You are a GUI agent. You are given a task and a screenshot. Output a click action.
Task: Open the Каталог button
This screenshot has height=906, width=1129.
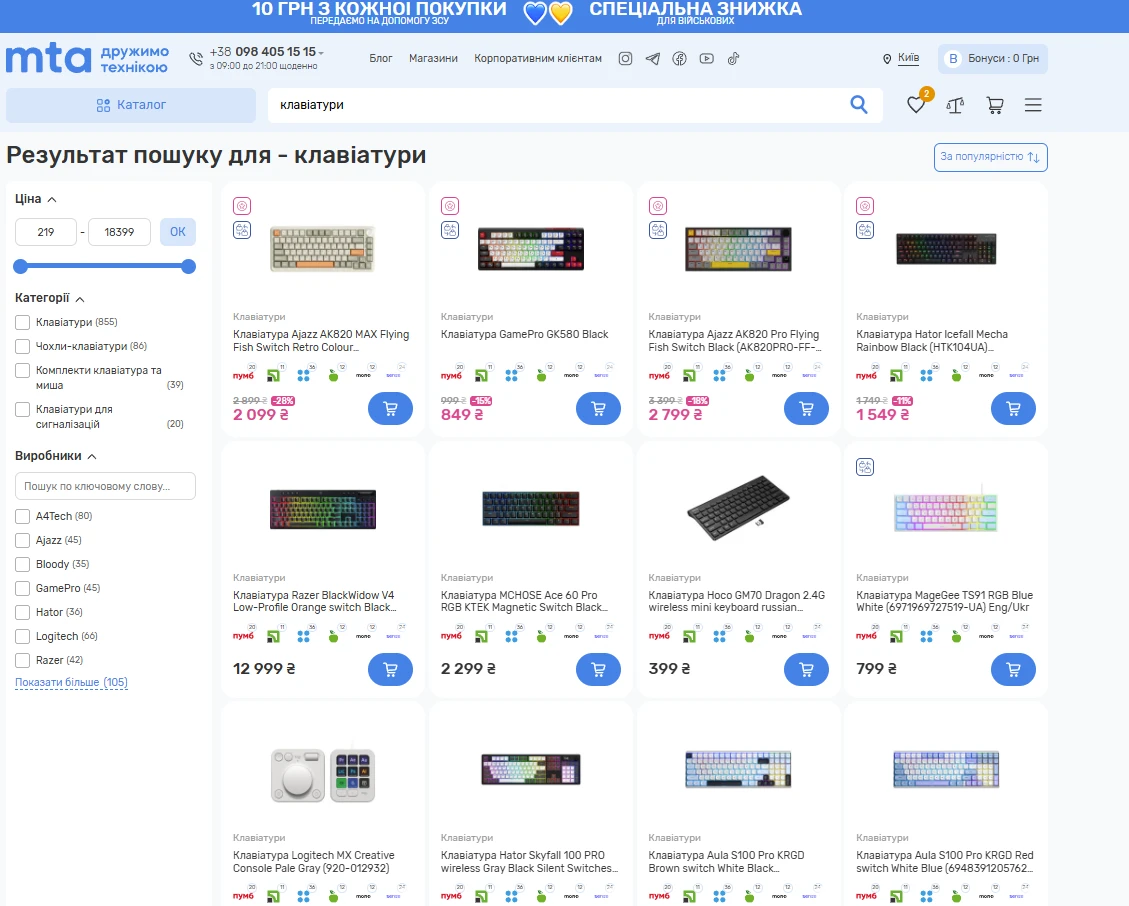[131, 105]
